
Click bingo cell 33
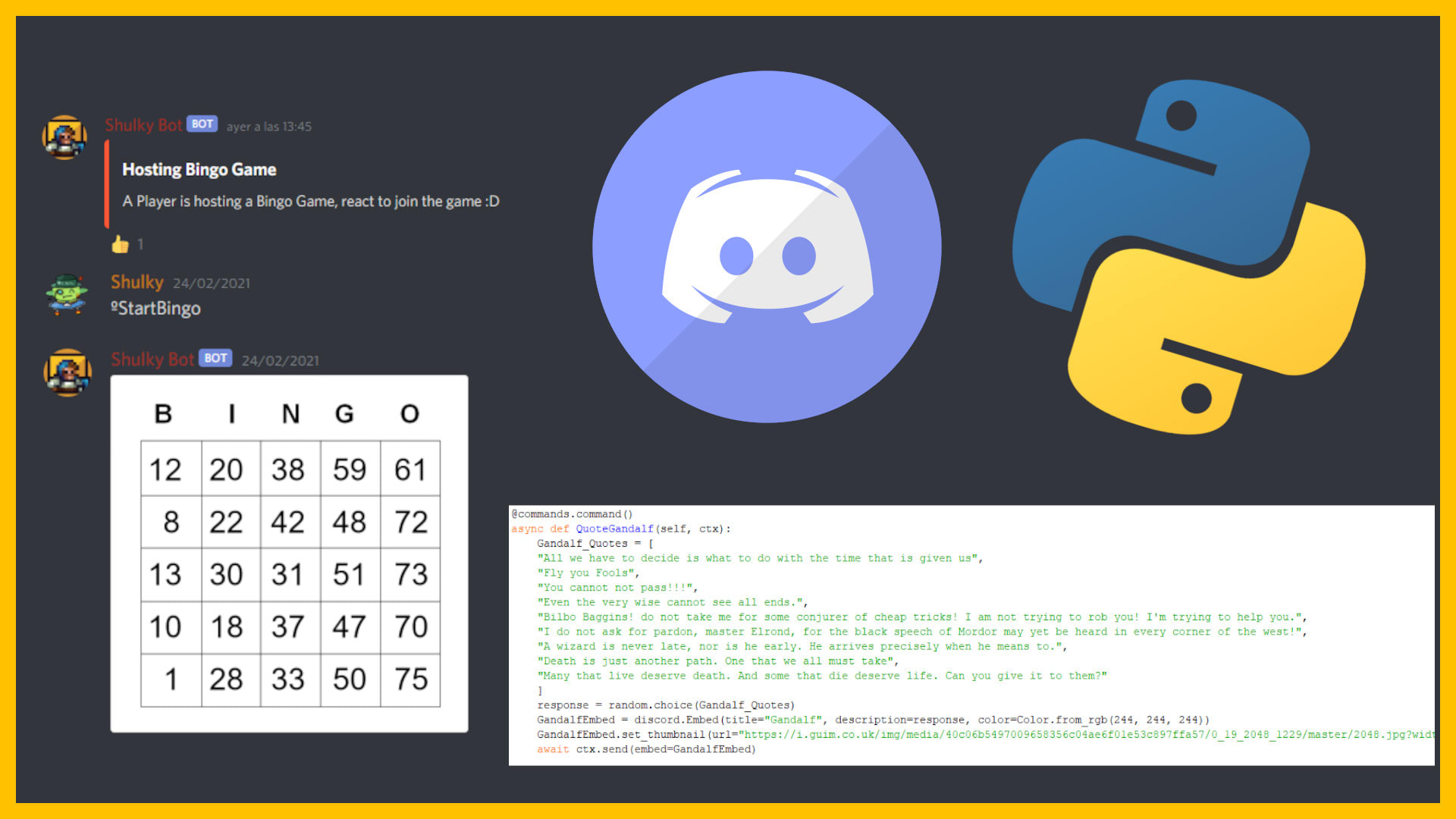click(x=290, y=680)
